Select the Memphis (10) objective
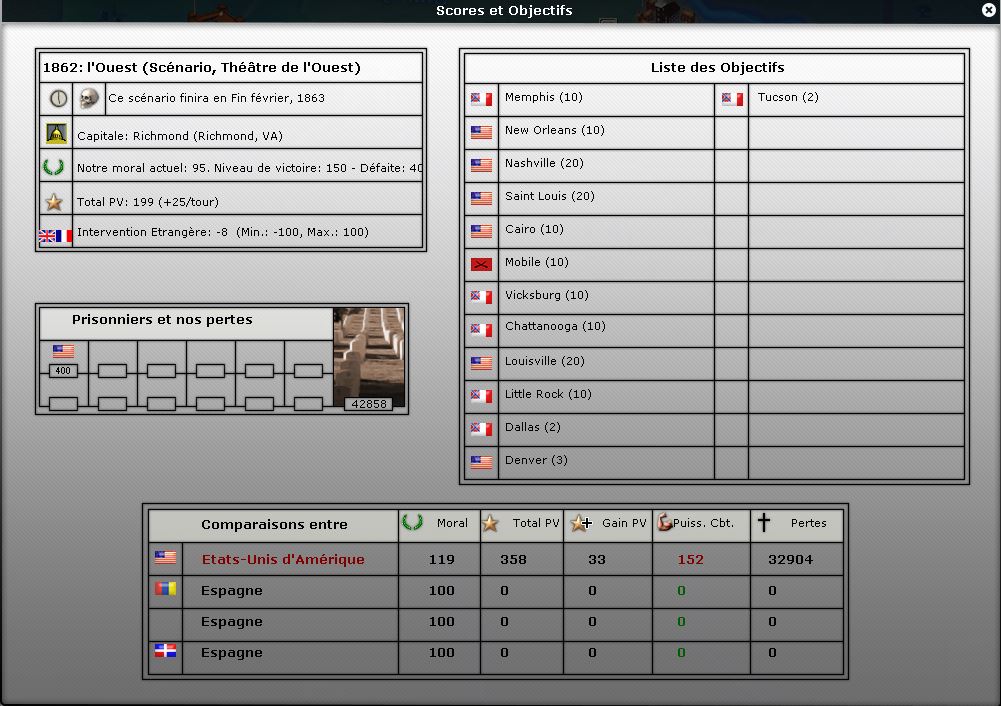Viewport: 1001px width, 706px height. [x=543, y=98]
